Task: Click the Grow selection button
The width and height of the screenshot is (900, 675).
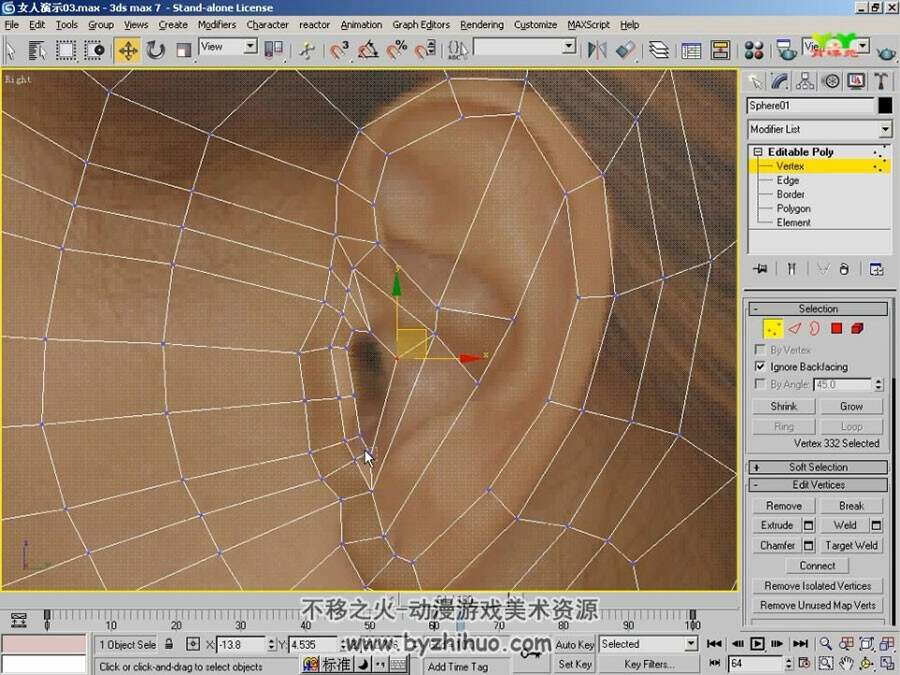Action: tap(851, 406)
